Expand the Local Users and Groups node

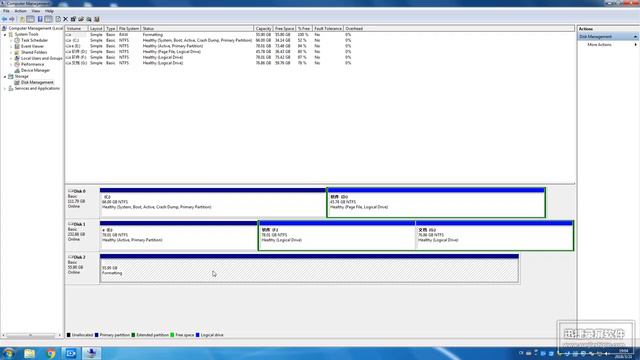(x=11, y=58)
